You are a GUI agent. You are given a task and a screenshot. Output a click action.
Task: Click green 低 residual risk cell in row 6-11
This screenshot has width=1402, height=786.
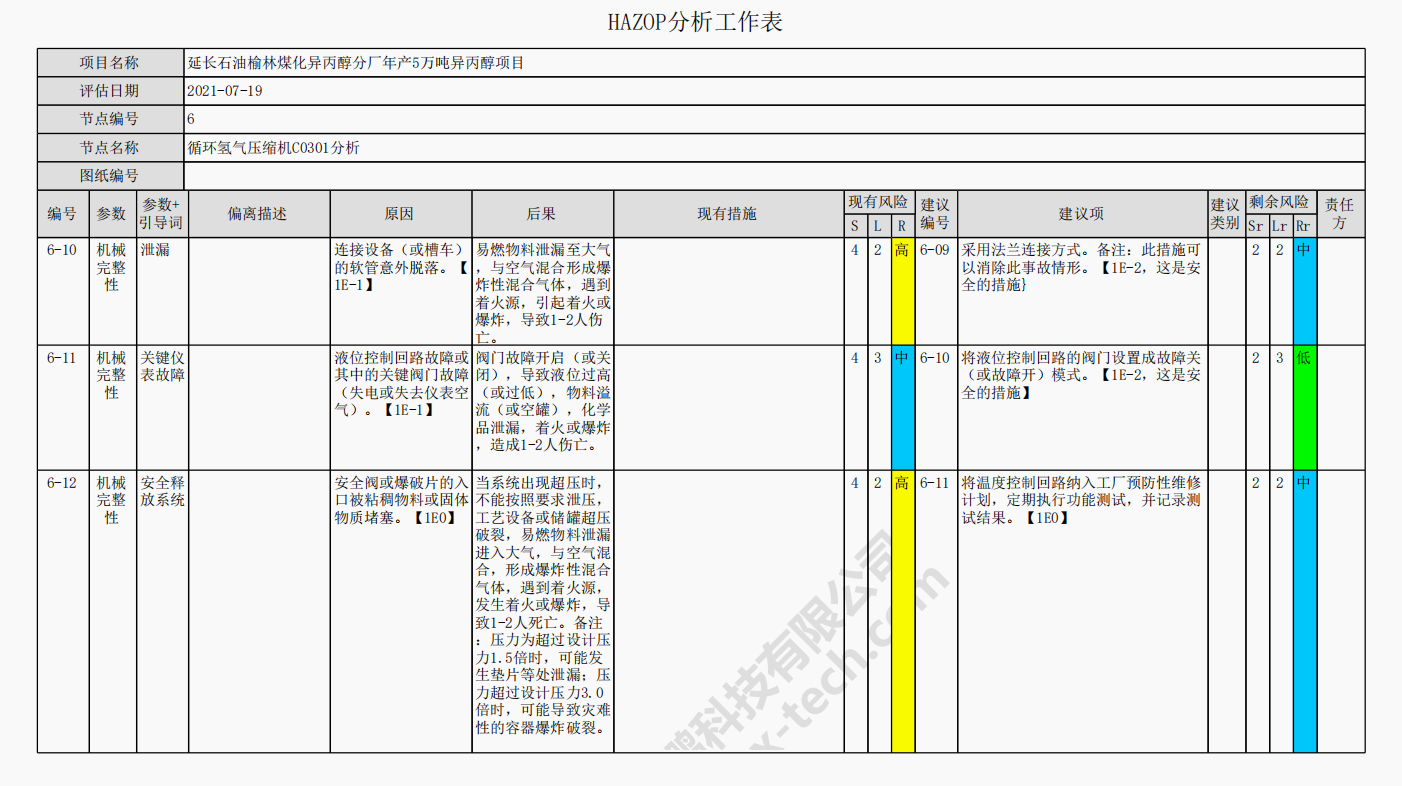click(x=1304, y=407)
